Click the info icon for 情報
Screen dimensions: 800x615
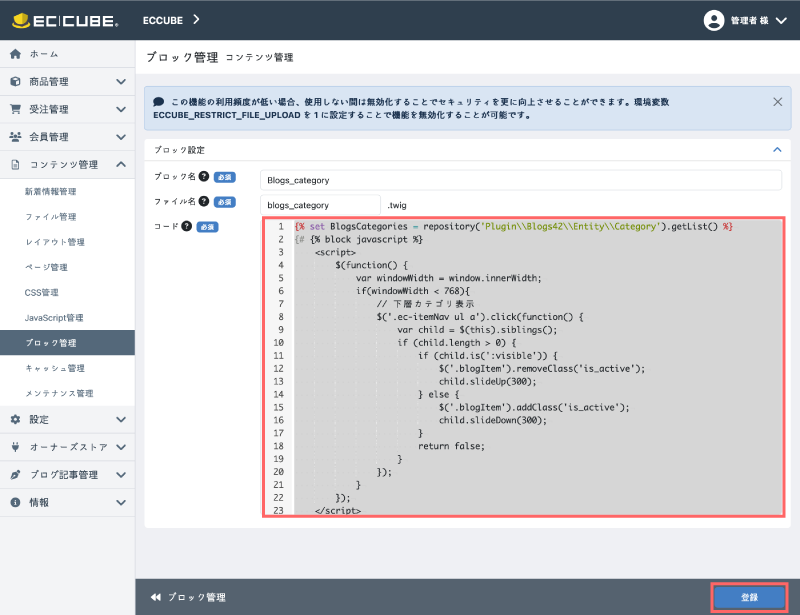[15, 502]
